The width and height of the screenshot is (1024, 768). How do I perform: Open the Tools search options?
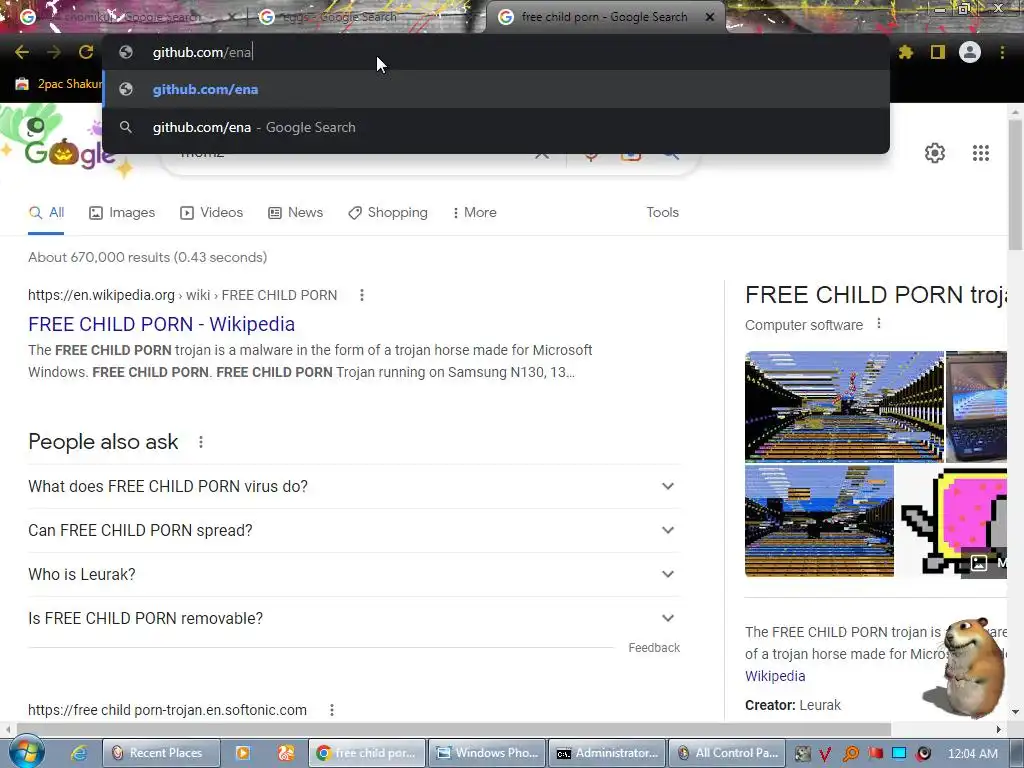(x=662, y=212)
